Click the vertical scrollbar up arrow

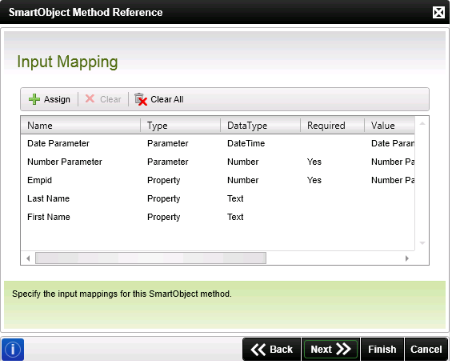[422, 124]
